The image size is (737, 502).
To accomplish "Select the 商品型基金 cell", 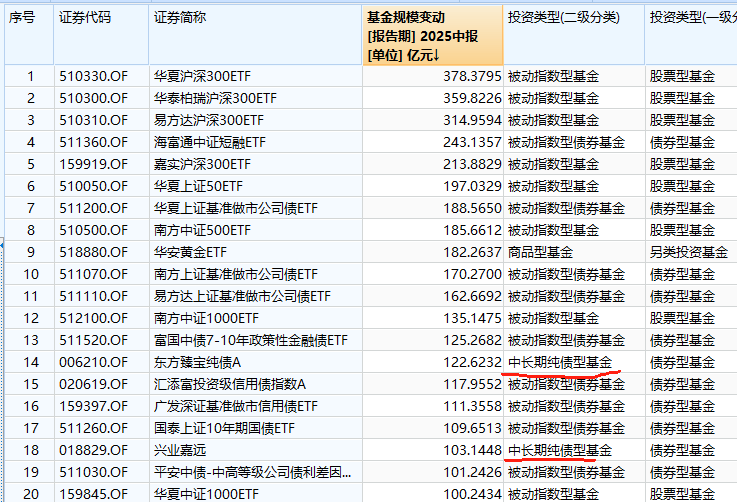I will tap(540, 252).
